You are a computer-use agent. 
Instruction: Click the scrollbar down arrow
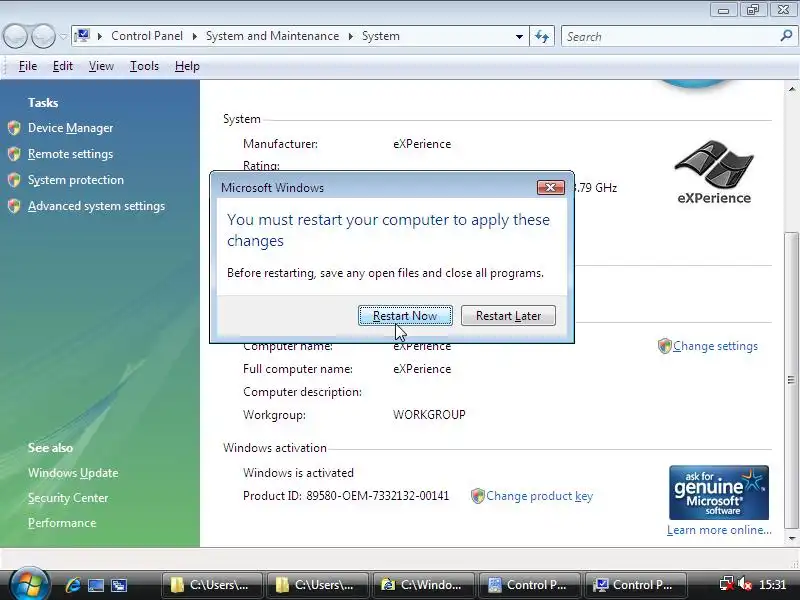(x=792, y=539)
